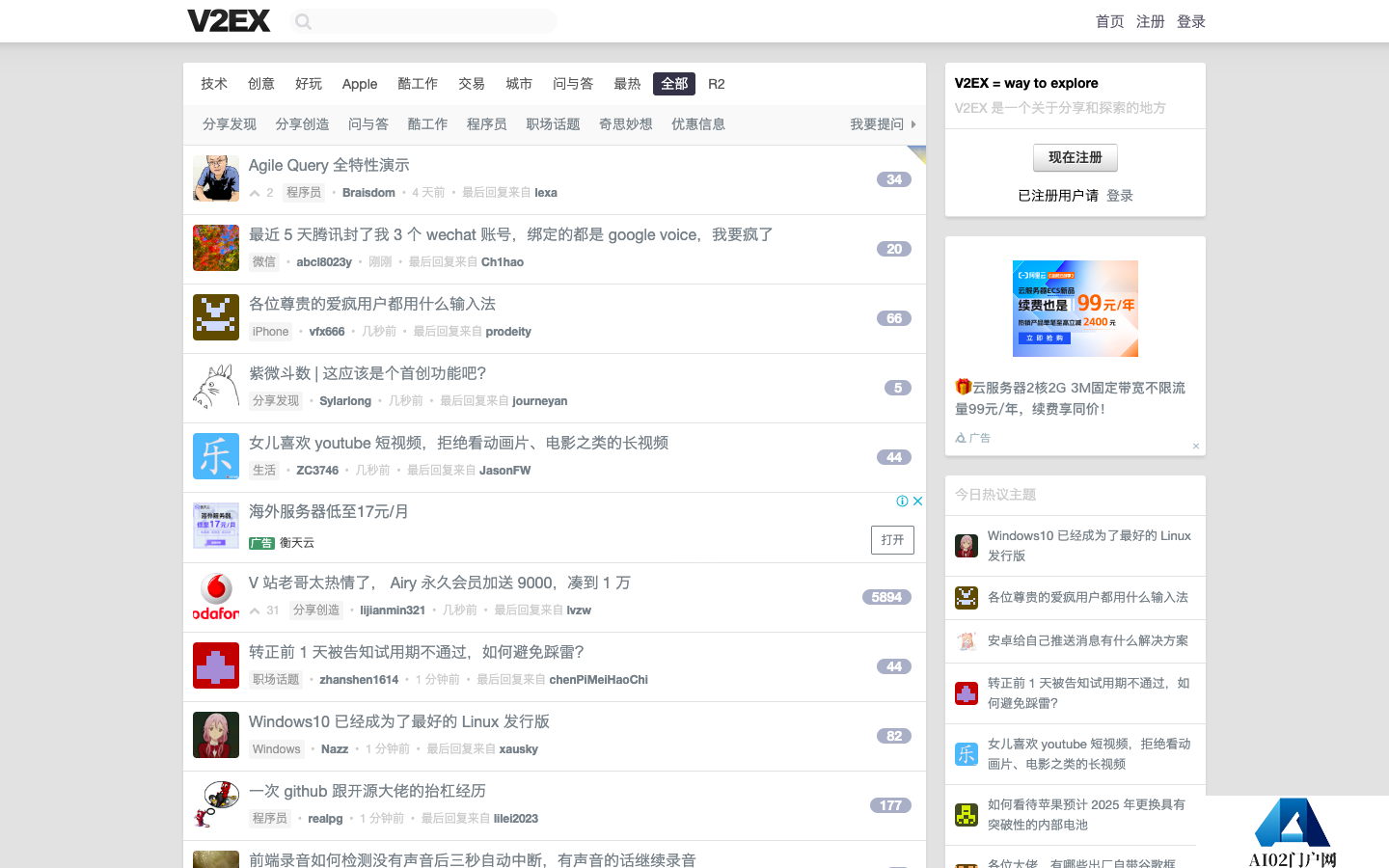Open the 分享创造 node link in subnav
The width and height of the screenshot is (1389, 868).
click(302, 124)
